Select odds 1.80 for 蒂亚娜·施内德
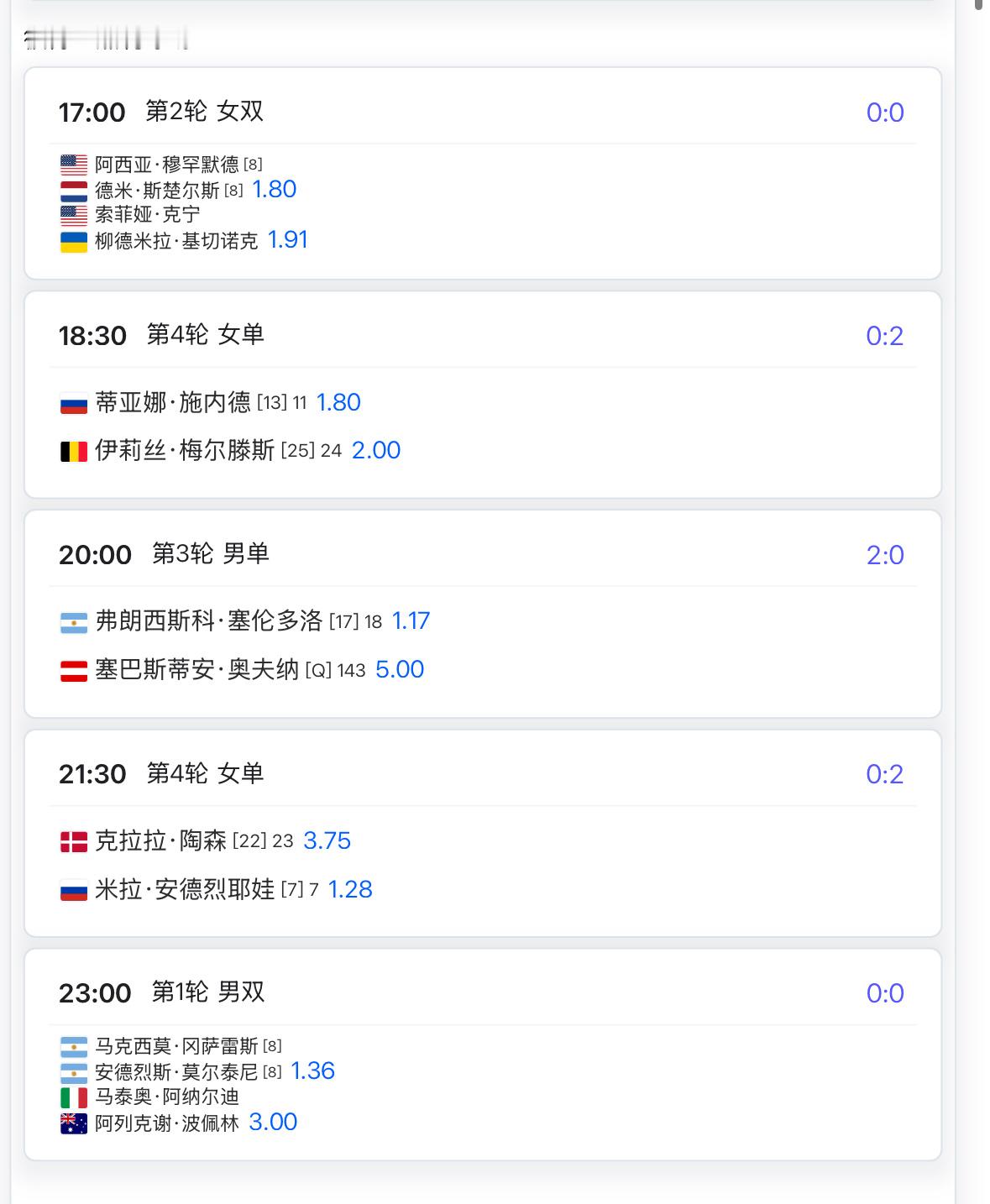 tap(338, 402)
